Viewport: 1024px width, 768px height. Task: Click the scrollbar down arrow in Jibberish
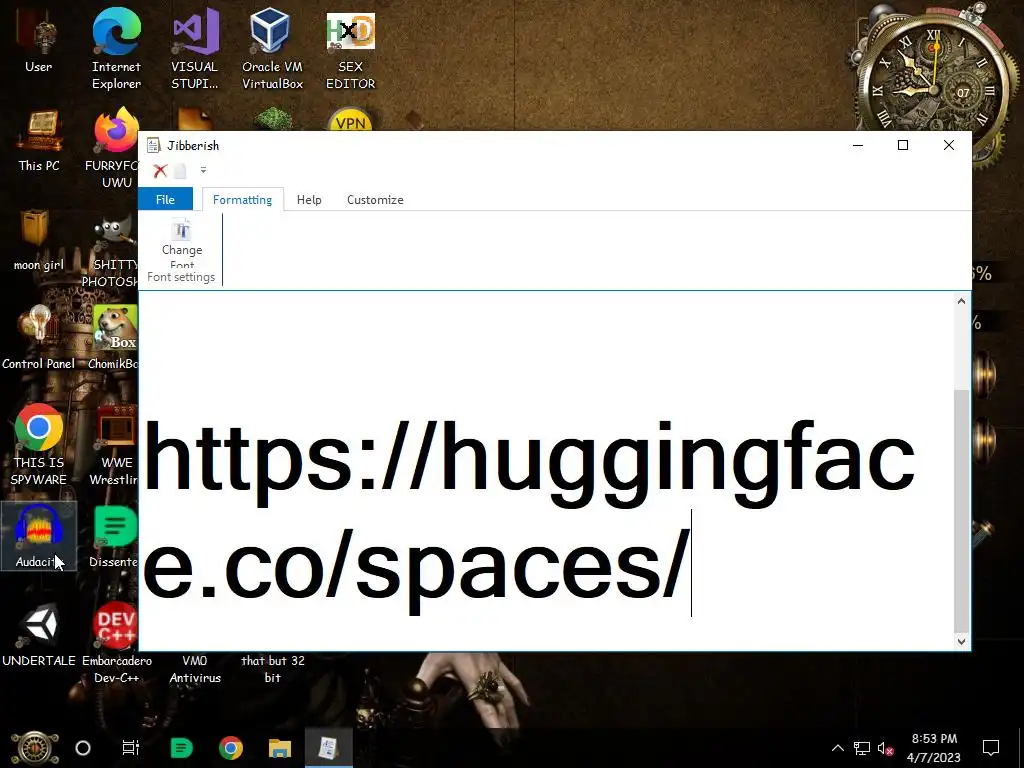click(x=961, y=641)
